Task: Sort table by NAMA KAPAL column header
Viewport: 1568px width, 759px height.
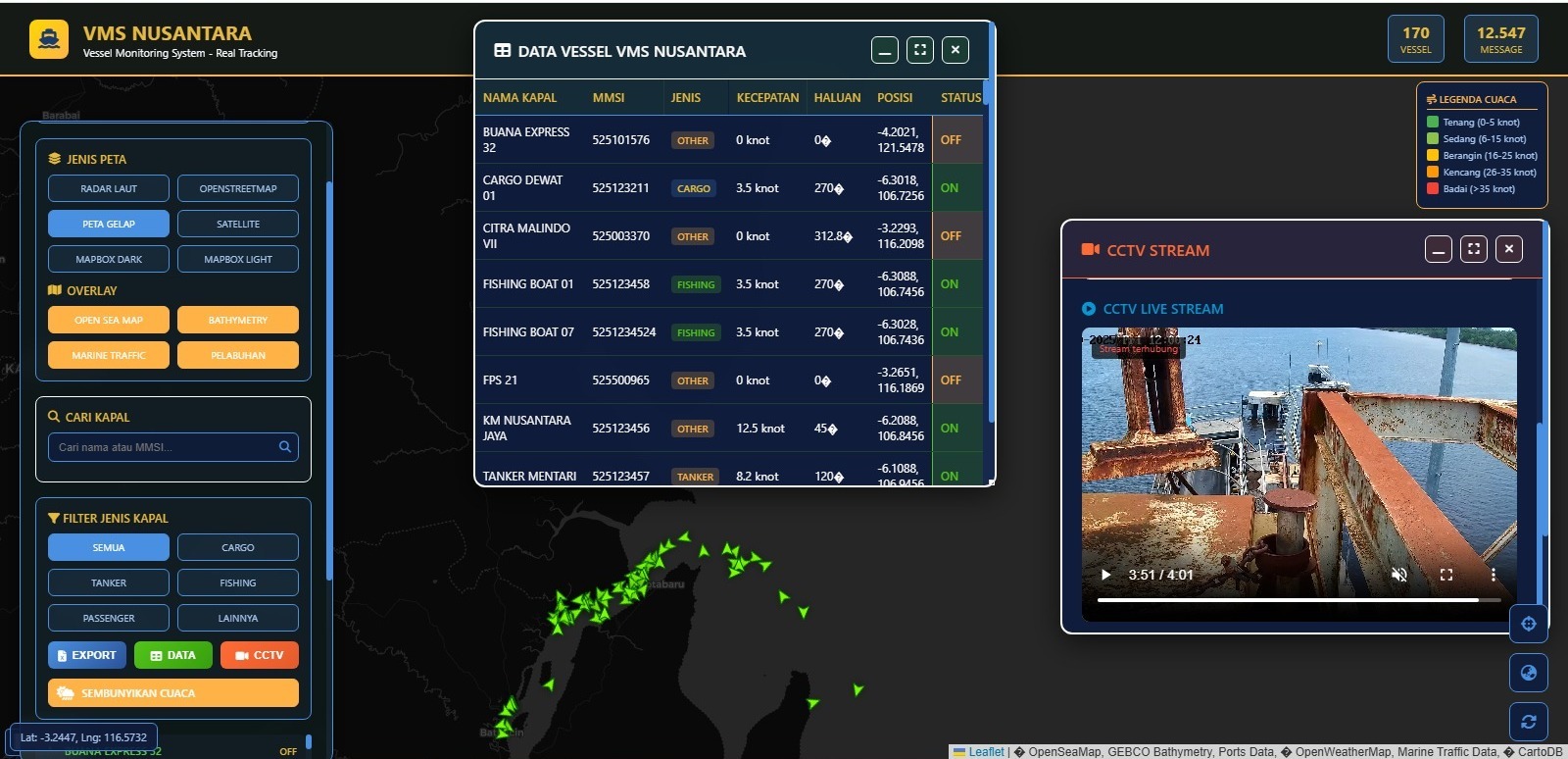Action: pyautogui.click(x=519, y=98)
